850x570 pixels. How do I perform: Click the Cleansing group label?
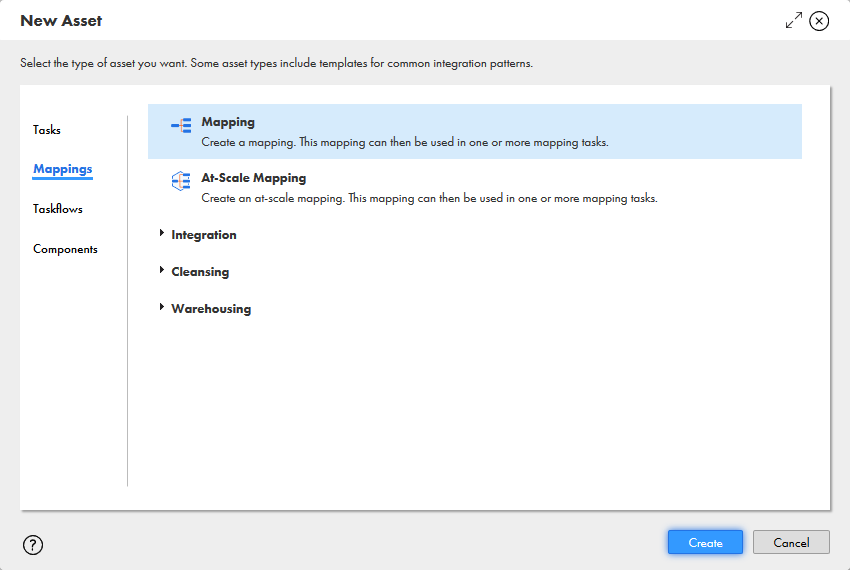(200, 272)
